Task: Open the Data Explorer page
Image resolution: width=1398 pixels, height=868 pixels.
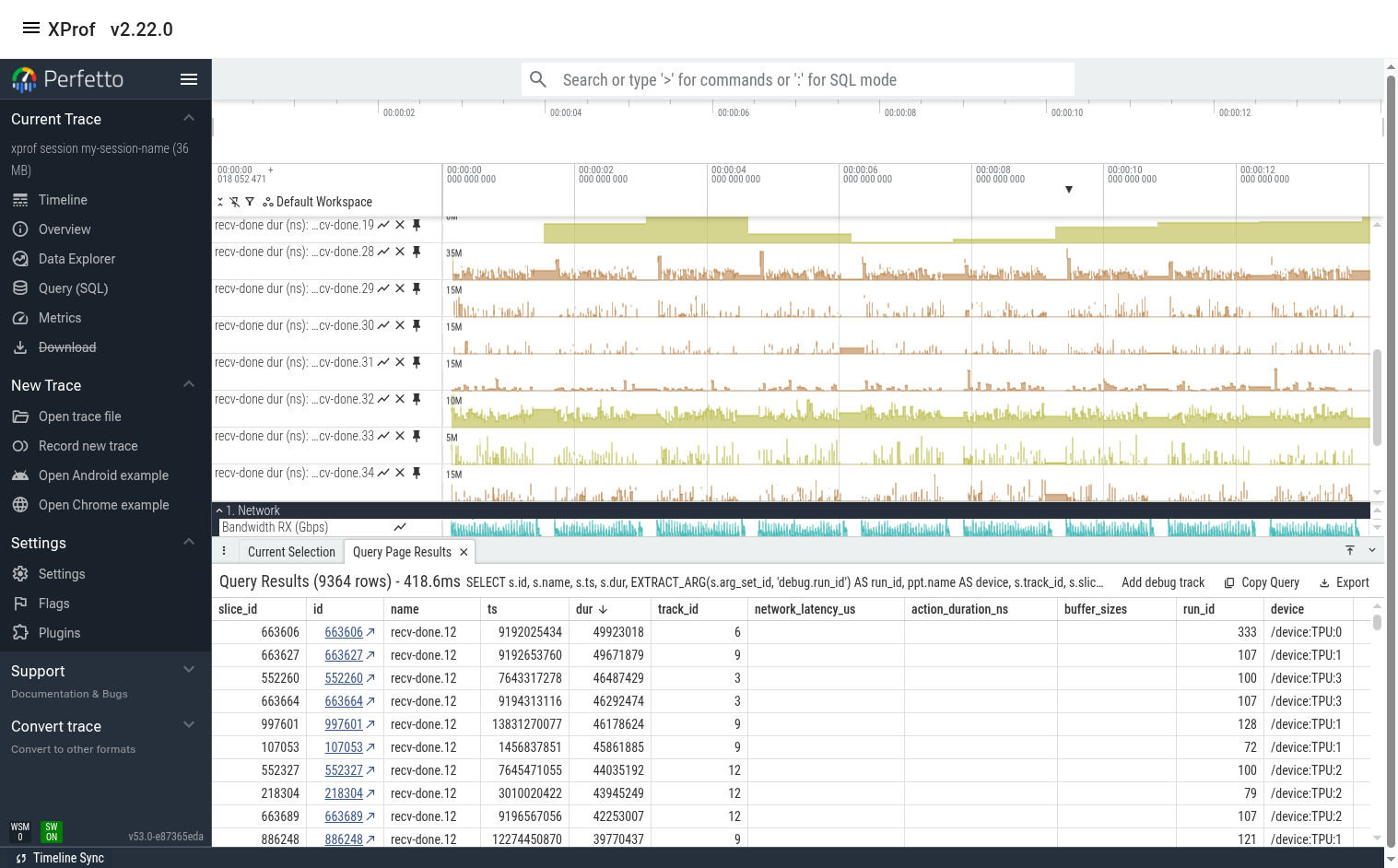Action: (76, 259)
